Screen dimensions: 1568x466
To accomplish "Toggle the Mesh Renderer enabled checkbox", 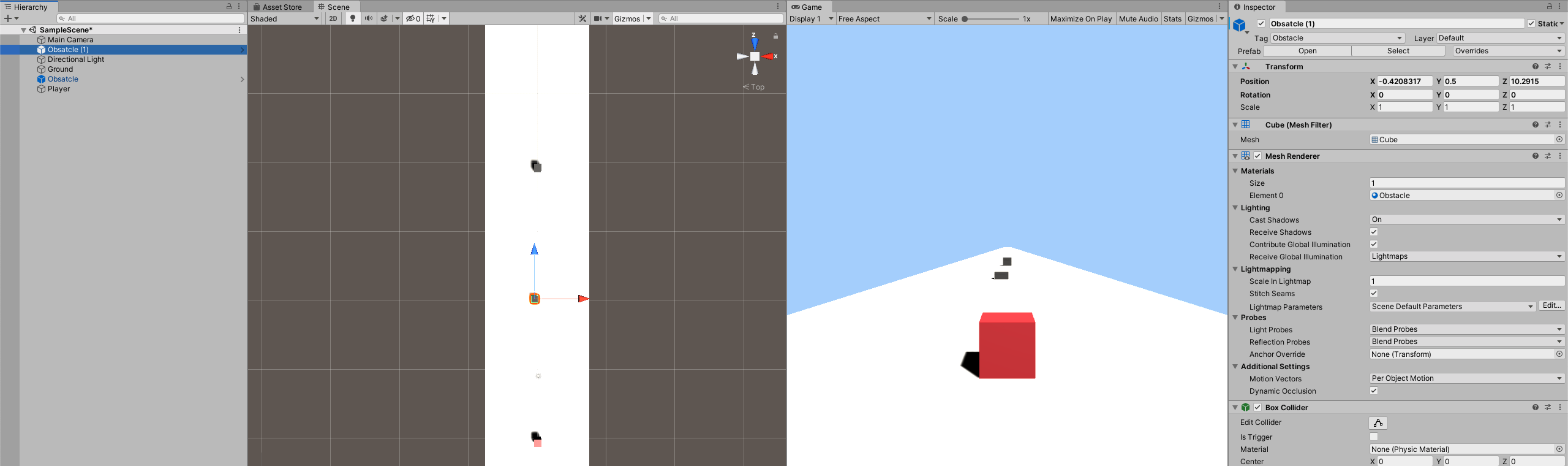I will coord(1257,156).
